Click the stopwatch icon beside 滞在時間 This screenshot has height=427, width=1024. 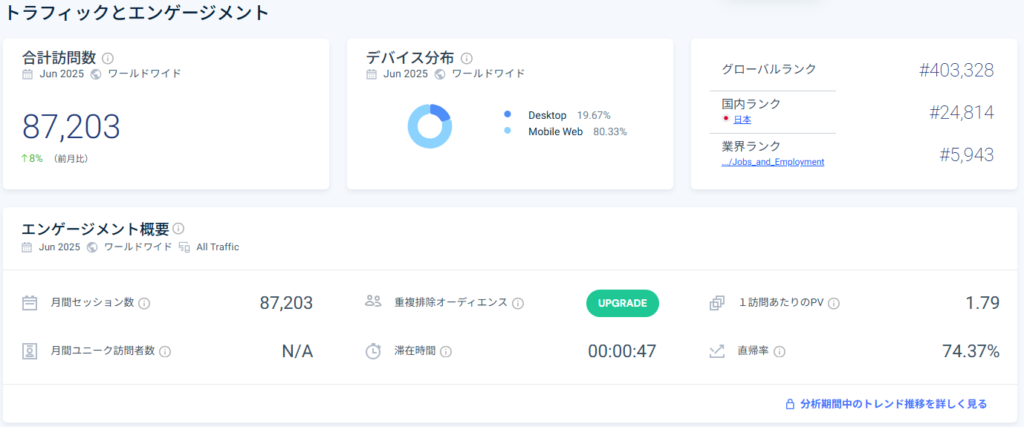coord(373,351)
